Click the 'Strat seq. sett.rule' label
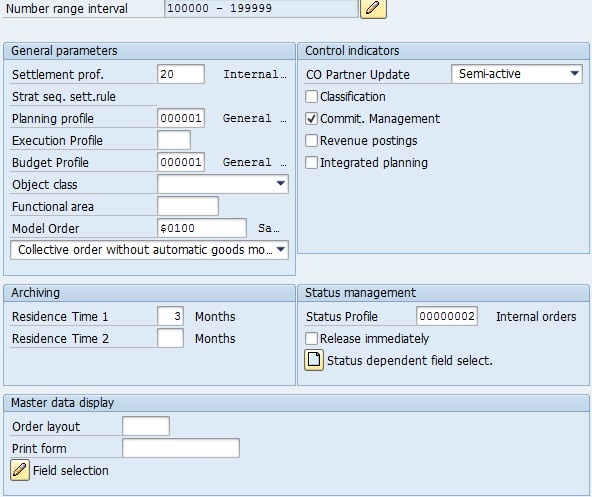The width and height of the screenshot is (592, 497). (x=64, y=97)
